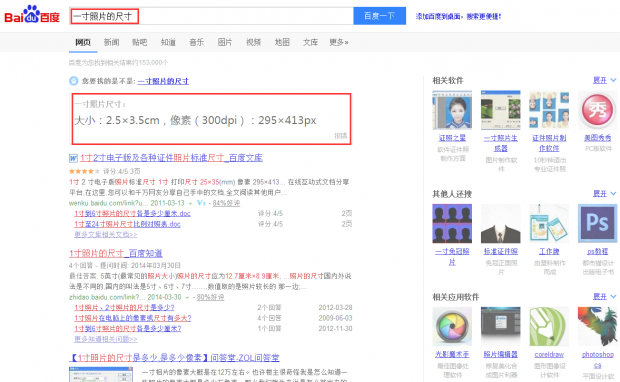The height and width of the screenshot is (382, 620).
Task: Click the 光影魔术手 text link
Action: coord(452,355)
